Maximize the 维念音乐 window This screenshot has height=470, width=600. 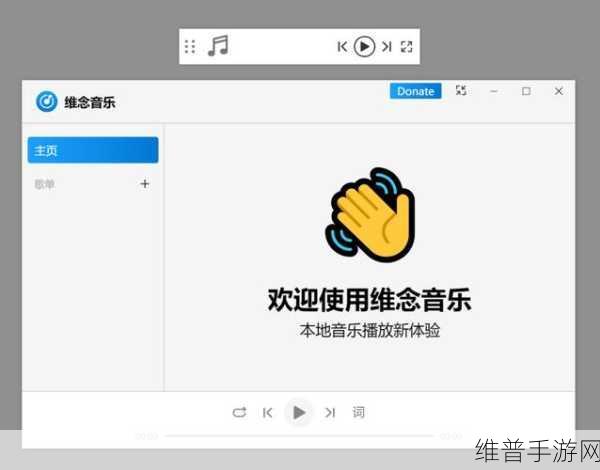click(526, 91)
